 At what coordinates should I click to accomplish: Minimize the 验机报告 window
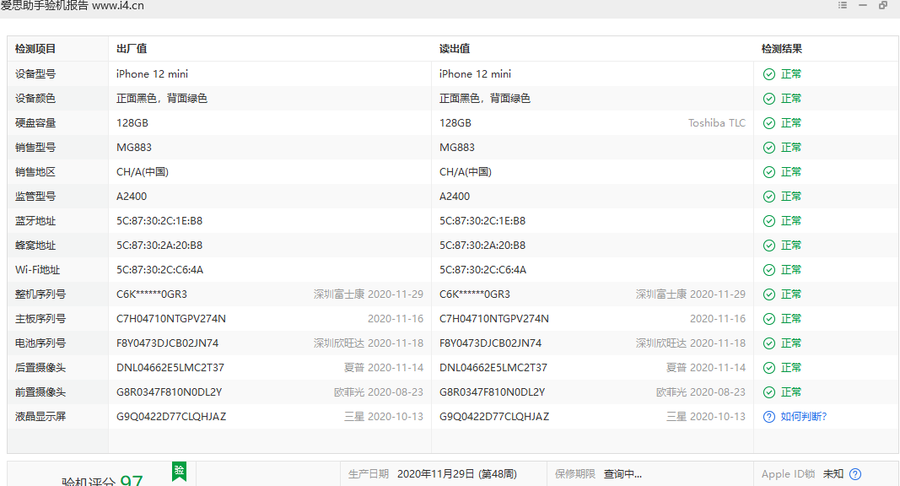tap(863, 6)
